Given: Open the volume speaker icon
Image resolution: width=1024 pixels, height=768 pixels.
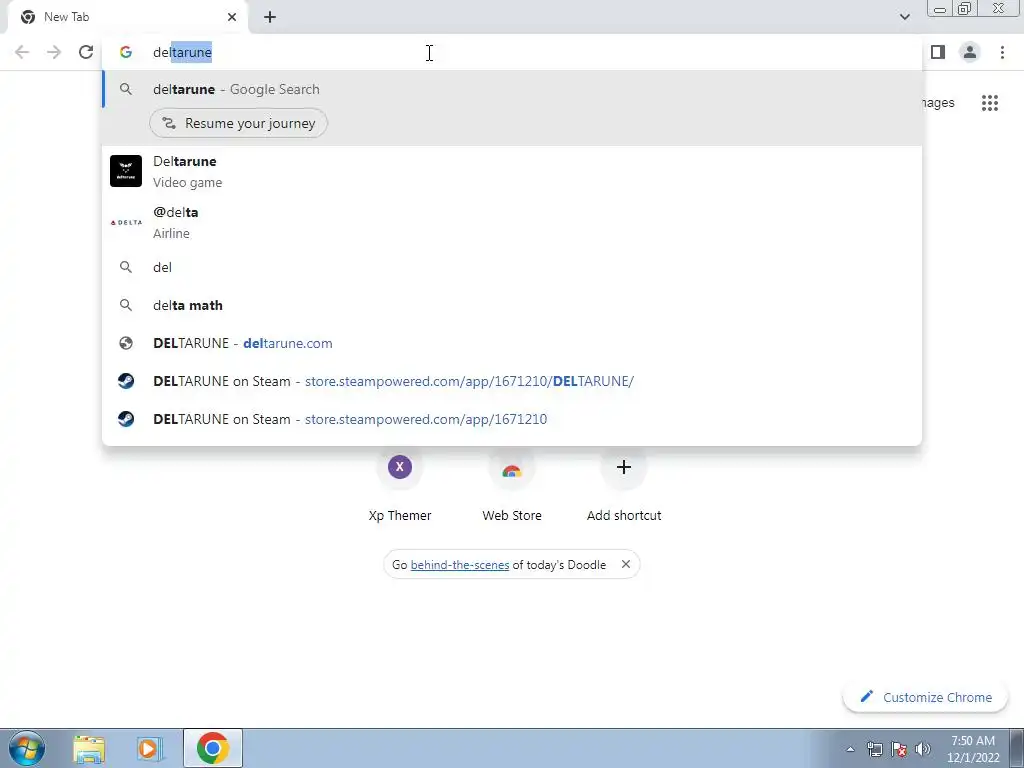Looking at the screenshot, I should [923, 750].
